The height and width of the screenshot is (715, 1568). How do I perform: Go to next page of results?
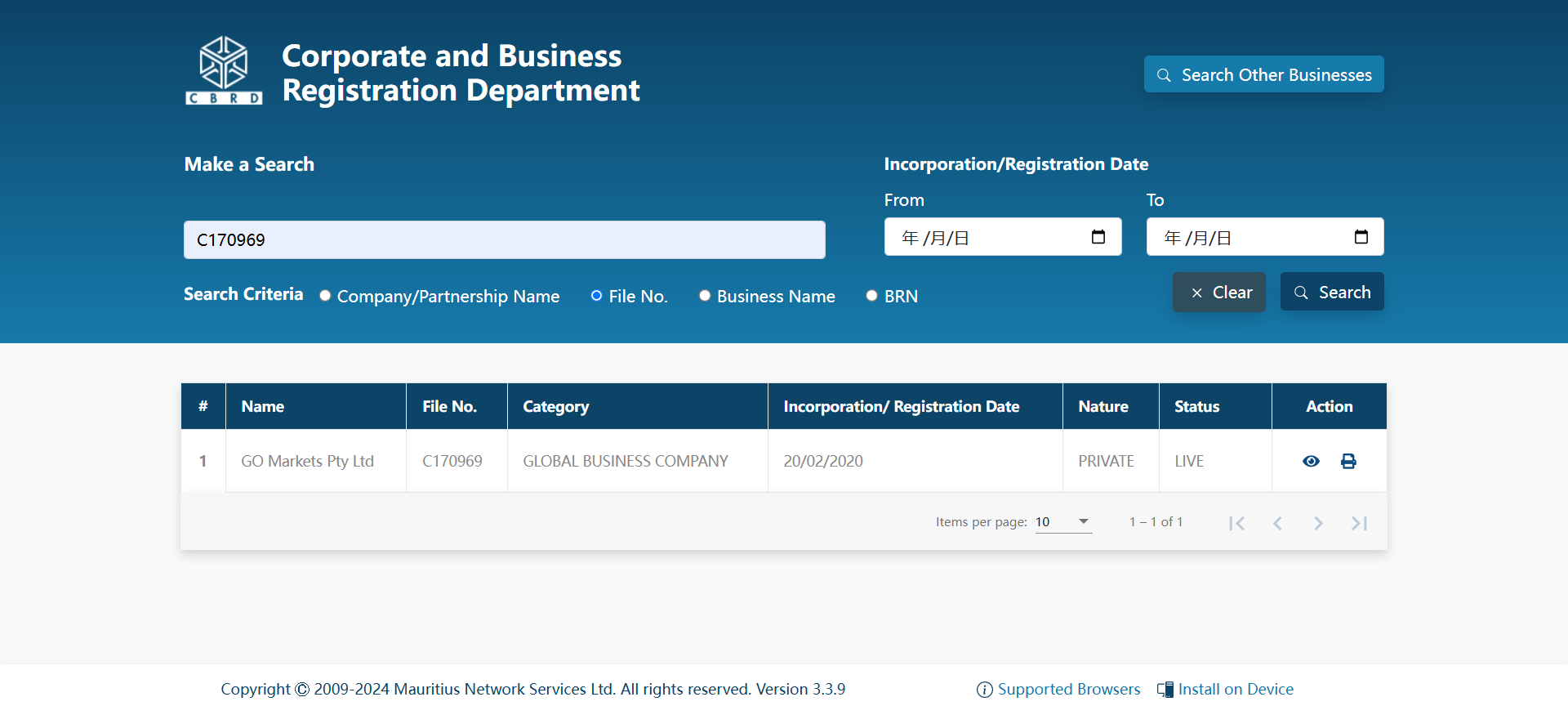[1318, 523]
